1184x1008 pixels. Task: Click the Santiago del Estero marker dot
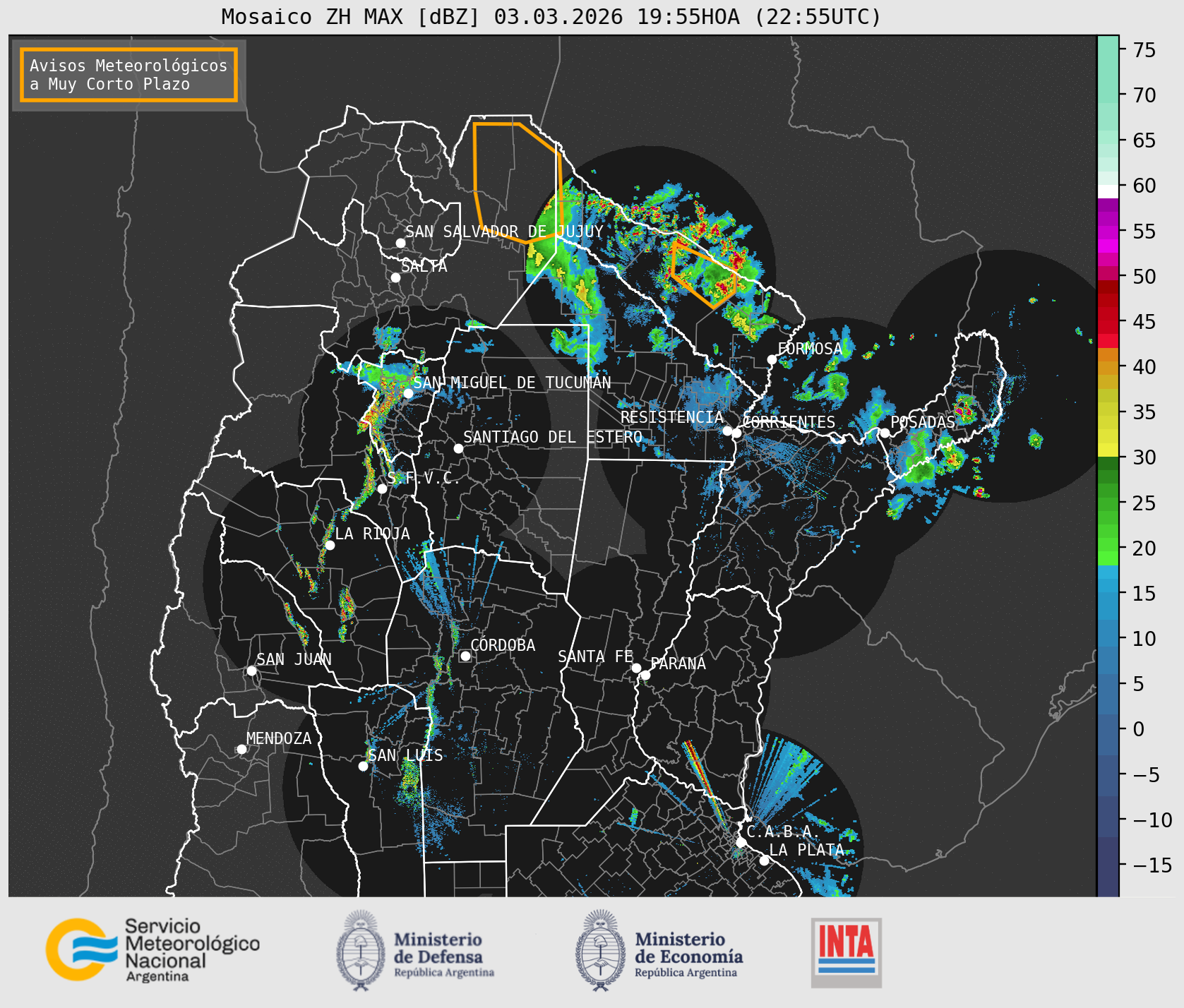coord(458,448)
